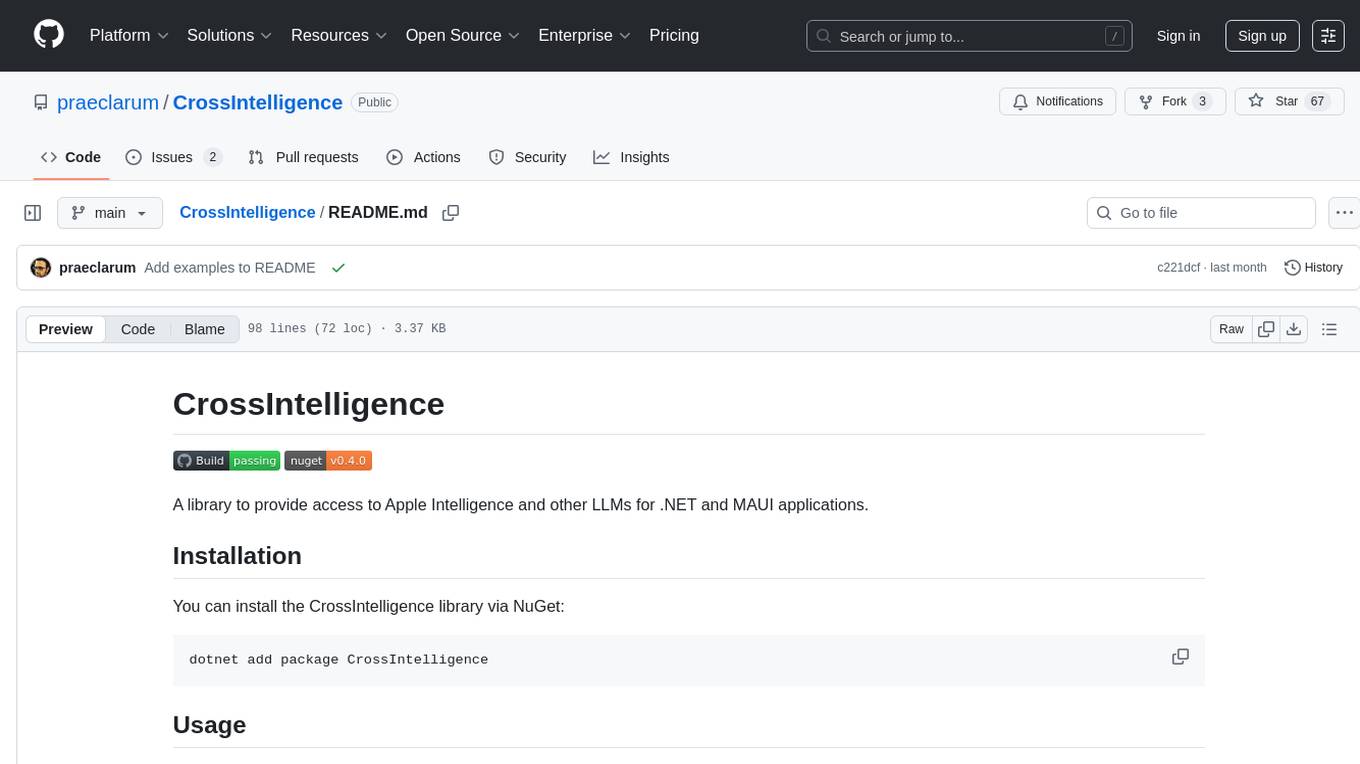Viewport: 1360px width, 764px height.
Task: Switch to the Pull requests tab
Action: coord(303,157)
